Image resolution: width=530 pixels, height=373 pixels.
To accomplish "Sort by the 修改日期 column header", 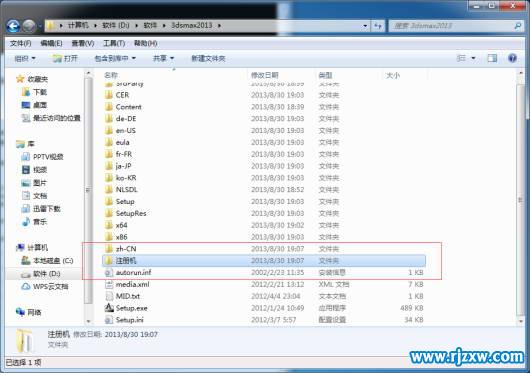I will tap(265, 75).
